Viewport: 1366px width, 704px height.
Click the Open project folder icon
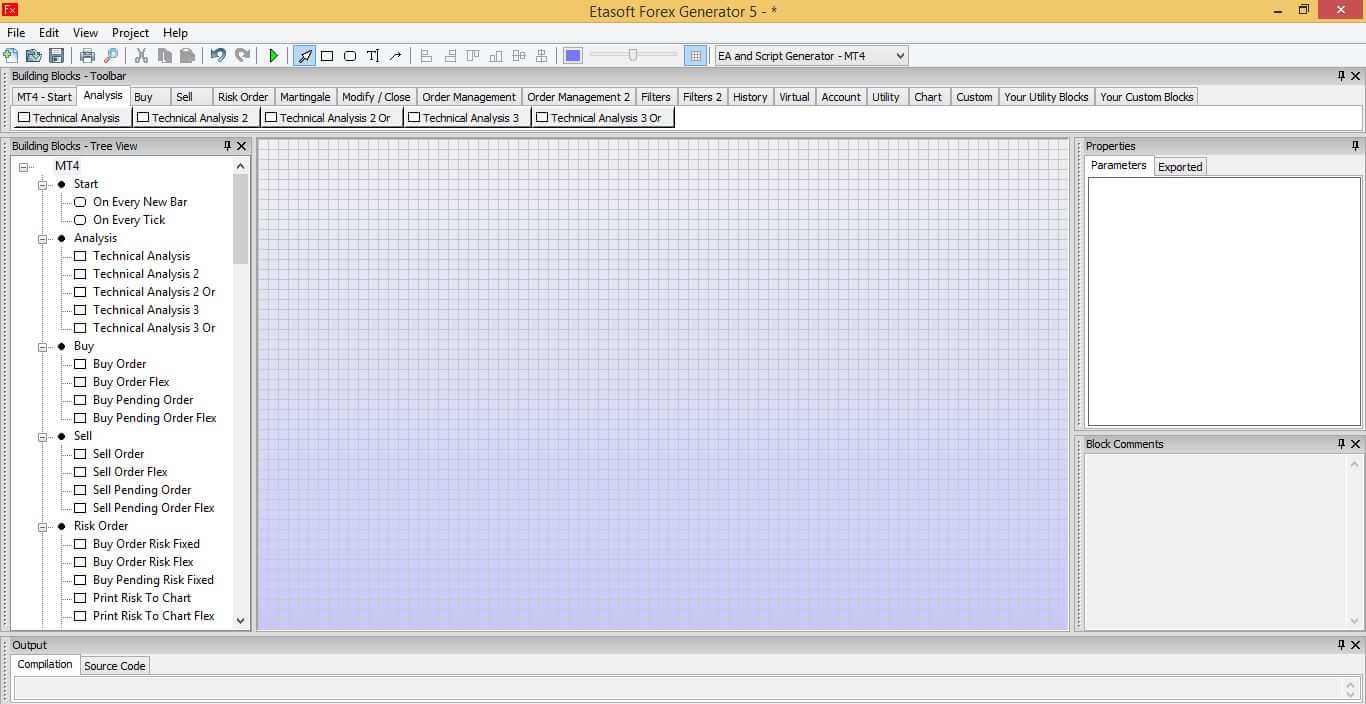(33, 56)
